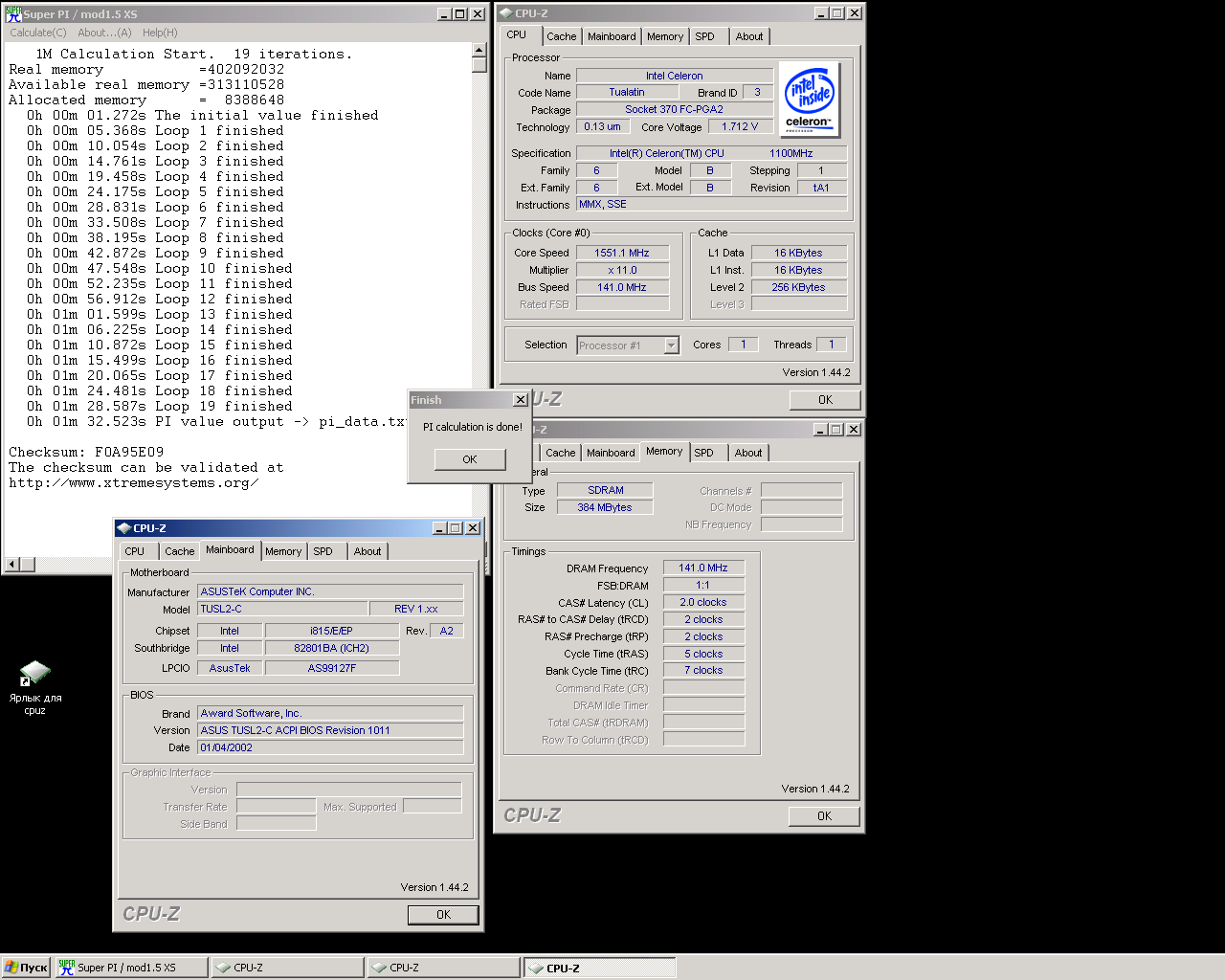This screenshot has height=980, width=1225.
Task: Click the memory Type SDRAM field
Action: tap(606, 490)
